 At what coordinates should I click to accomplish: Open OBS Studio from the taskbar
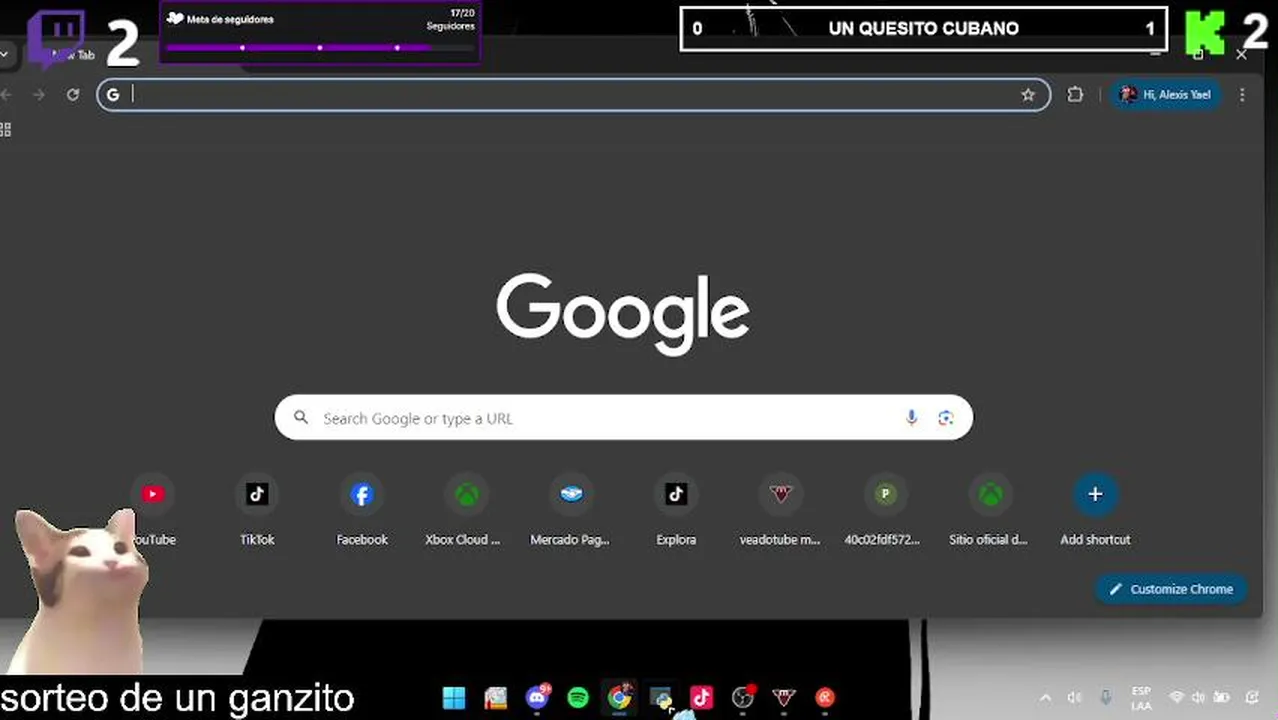click(743, 697)
